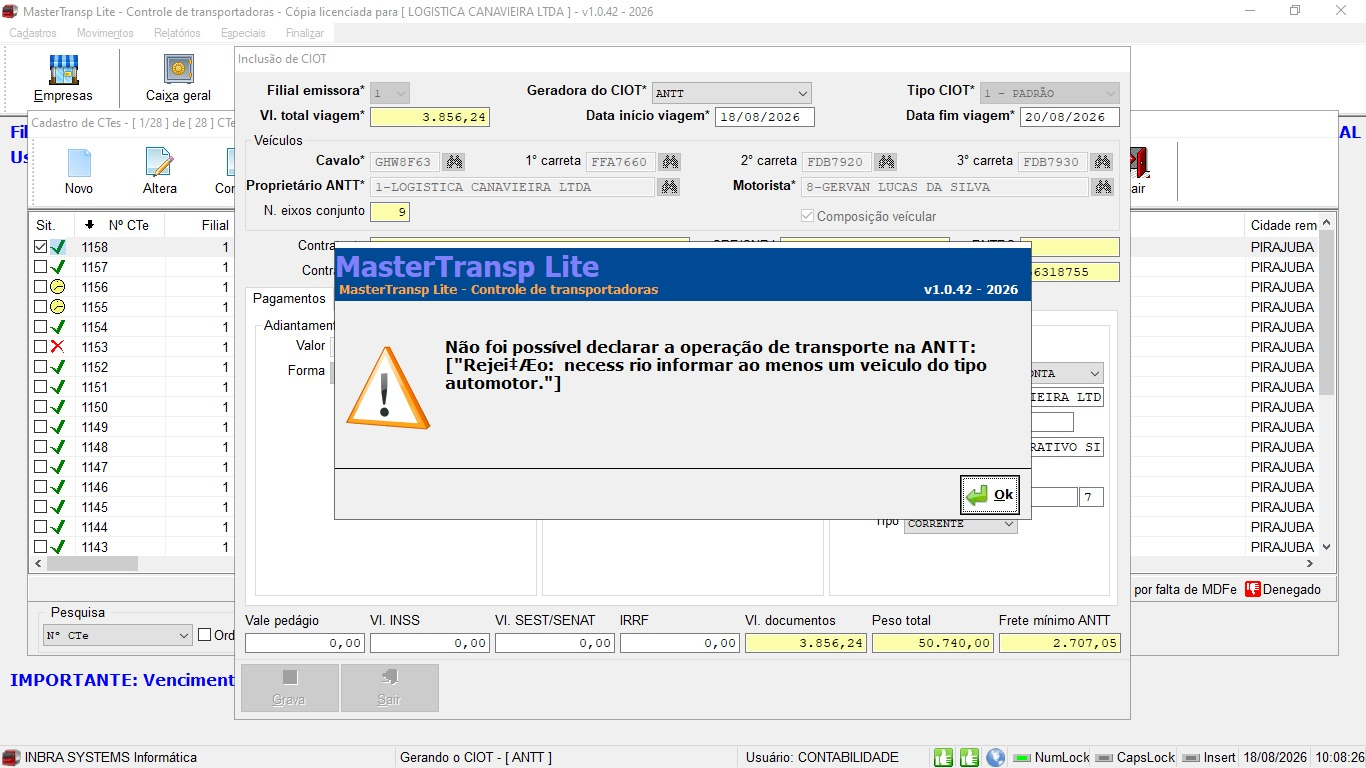The height and width of the screenshot is (768, 1366).
Task: Click binoculars beside 1ª carreta field
Action: [x=670, y=162]
